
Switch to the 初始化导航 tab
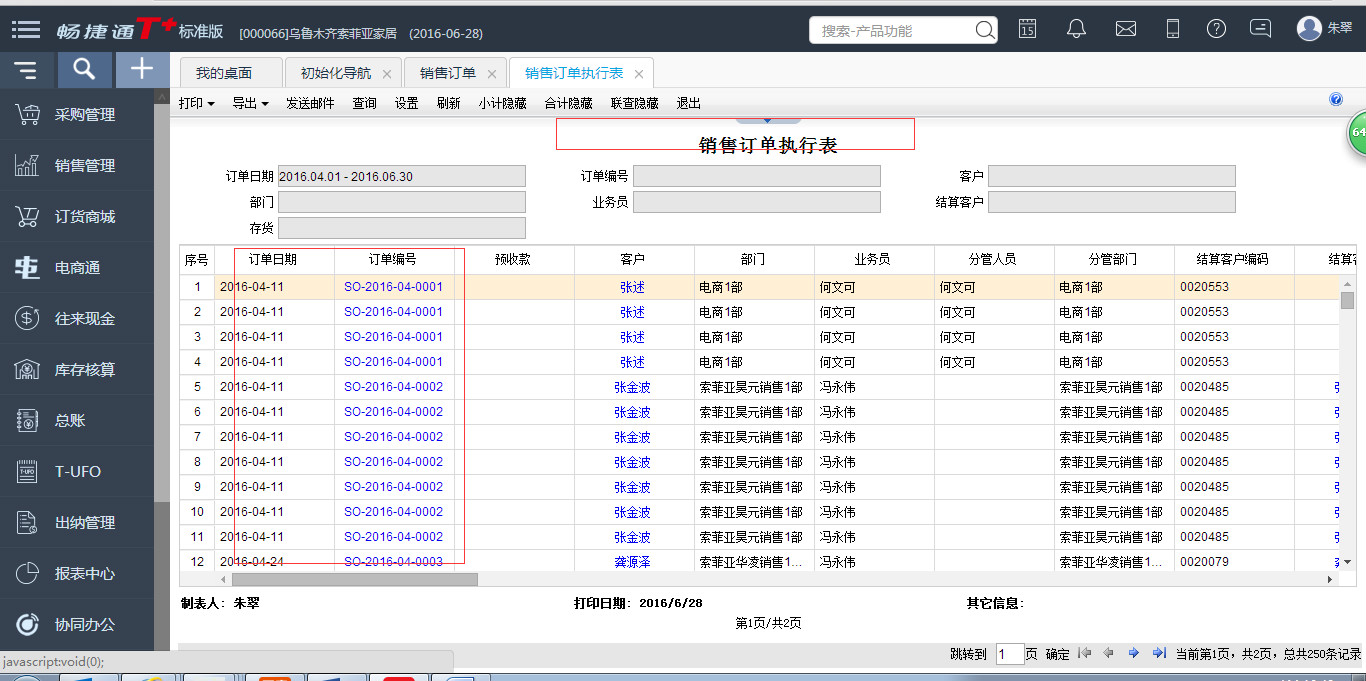pyautogui.click(x=336, y=73)
